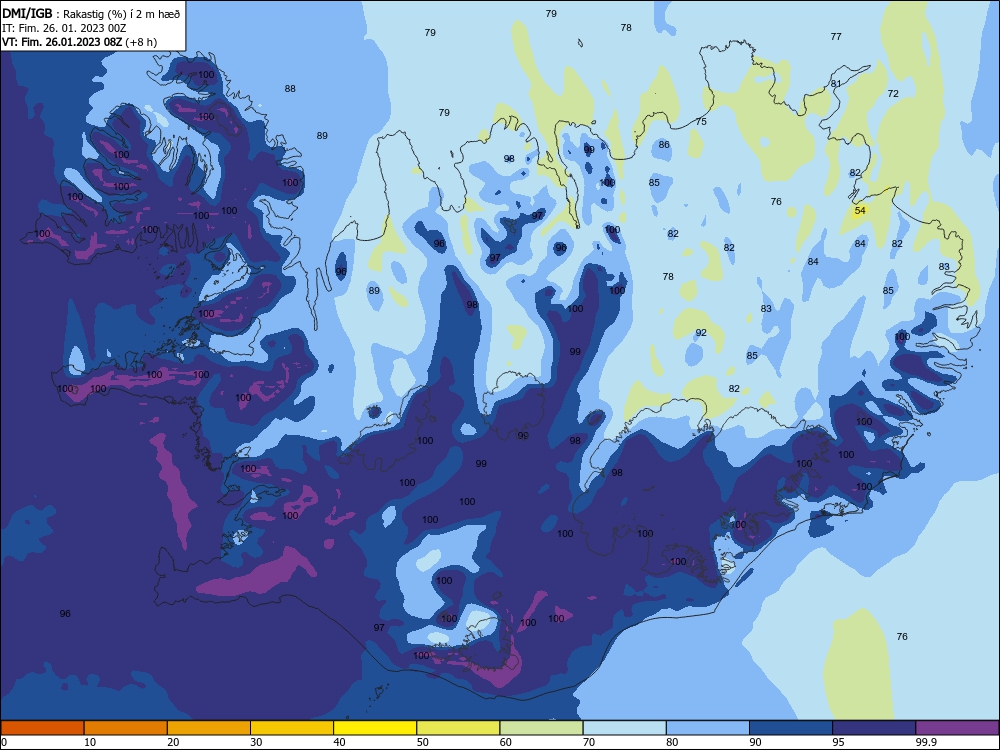This screenshot has width=1000, height=750.
Task: Click the legend tick label '70'
Action: (589, 742)
